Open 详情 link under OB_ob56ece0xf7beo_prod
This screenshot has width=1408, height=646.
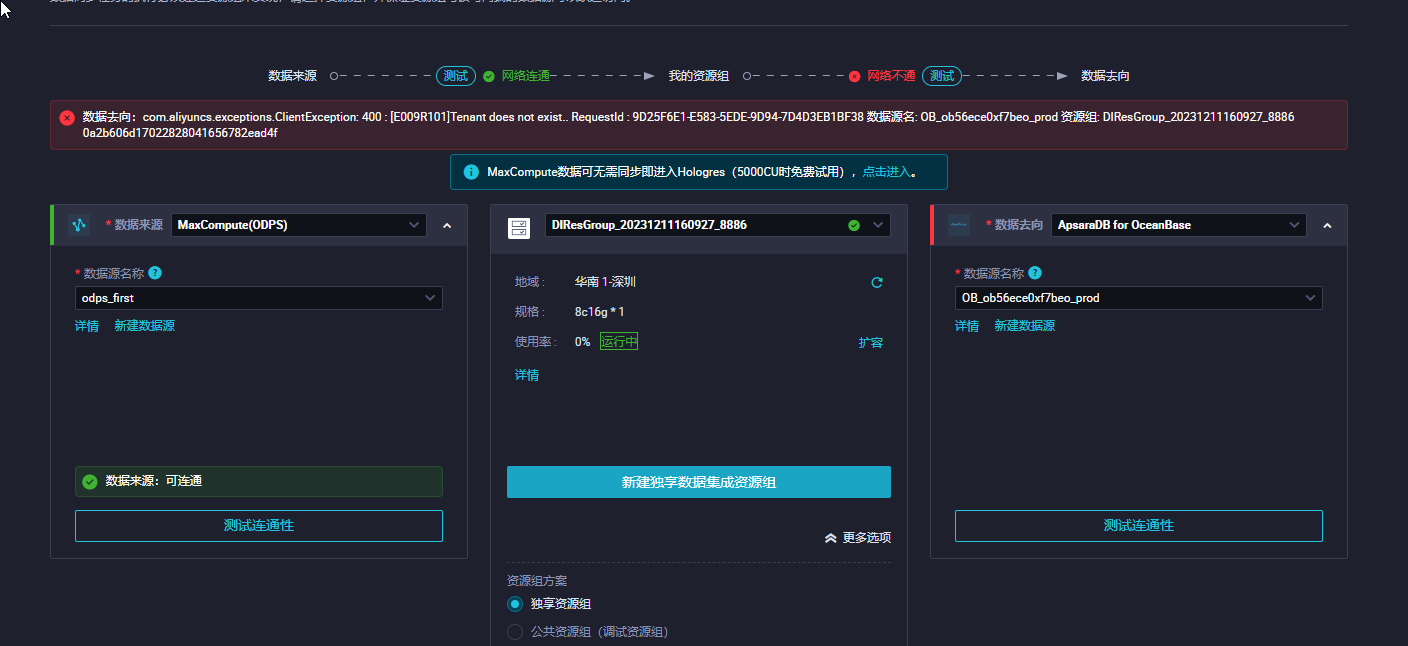click(x=967, y=326)
